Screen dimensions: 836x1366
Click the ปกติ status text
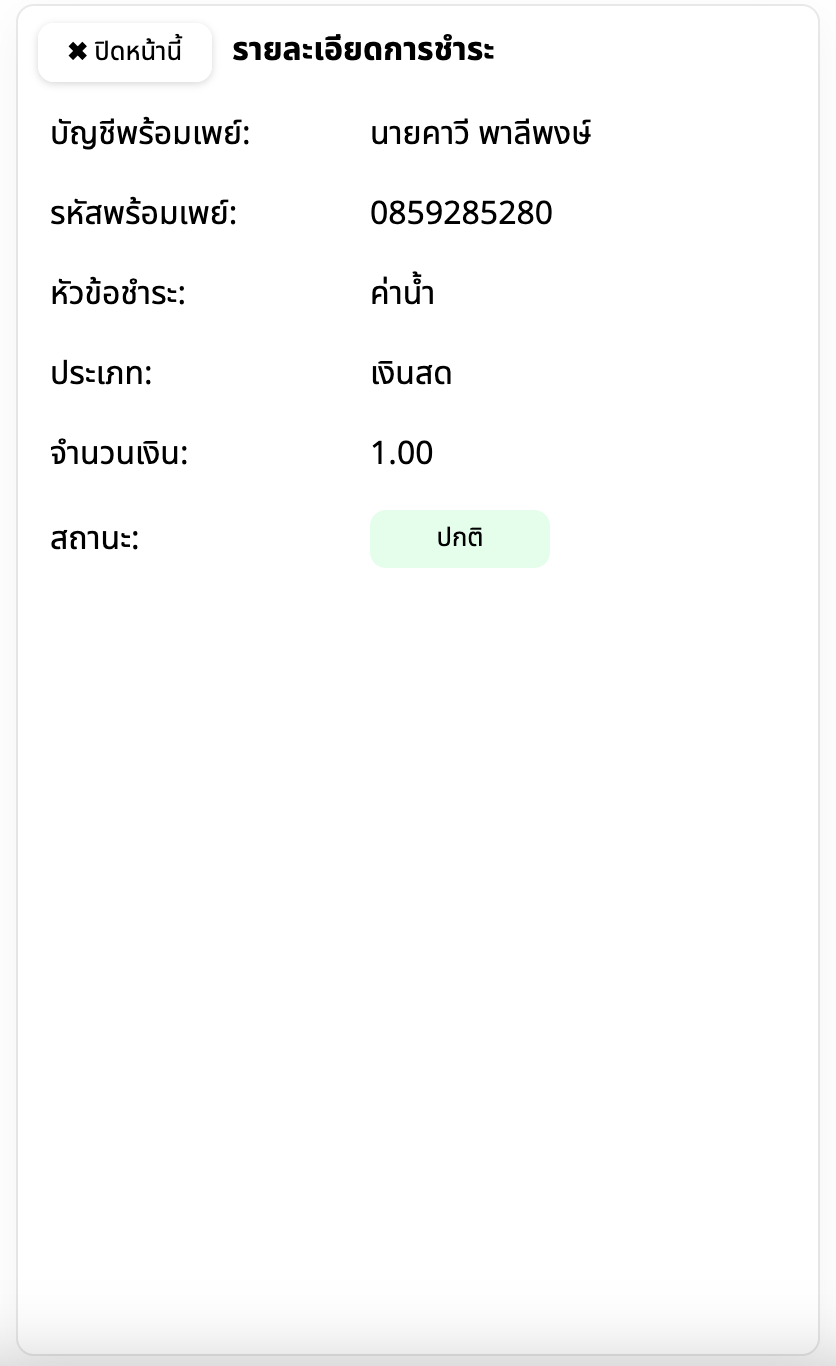pyautogui.click(x=460, y=538)
